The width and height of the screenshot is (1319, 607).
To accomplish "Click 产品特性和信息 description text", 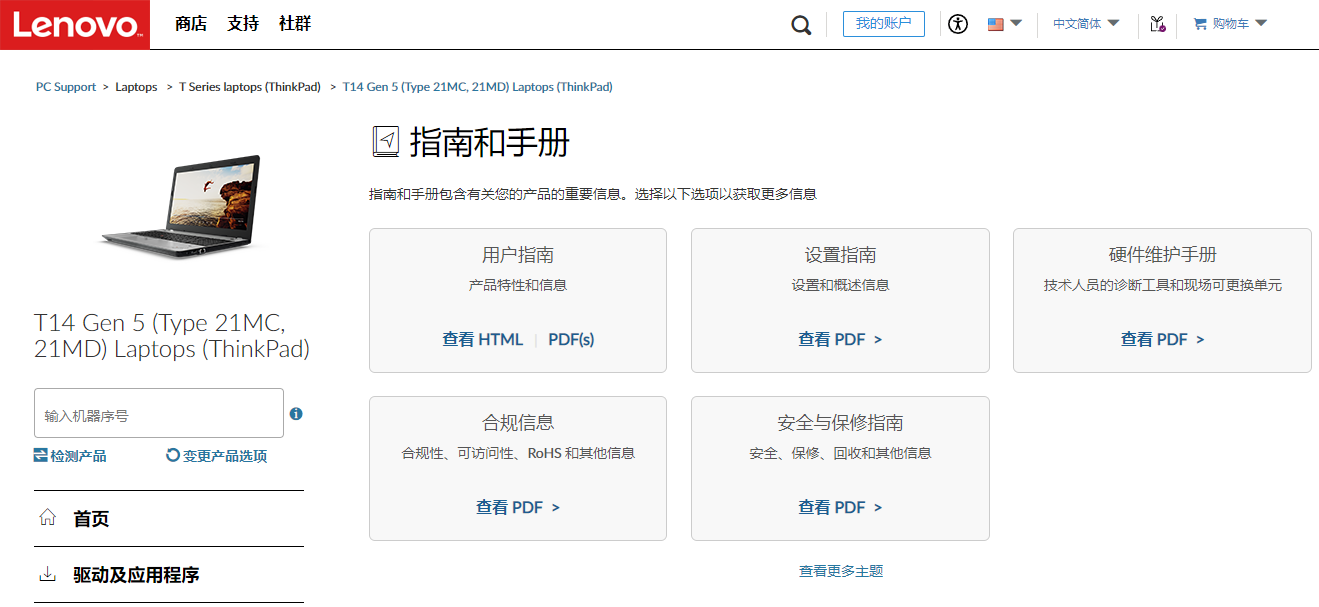I will click(x=518, y=285).
